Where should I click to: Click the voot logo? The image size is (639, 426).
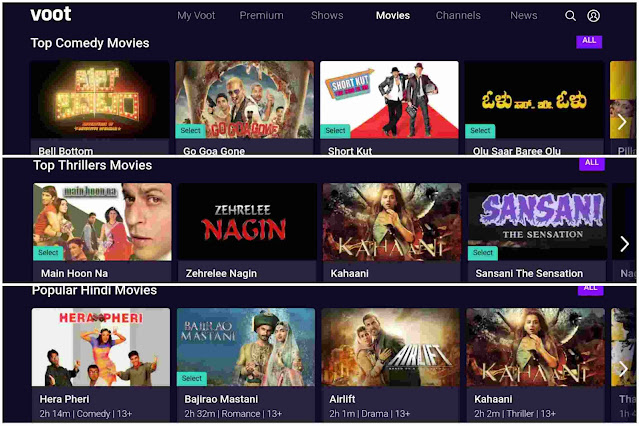tap(51, 14)
